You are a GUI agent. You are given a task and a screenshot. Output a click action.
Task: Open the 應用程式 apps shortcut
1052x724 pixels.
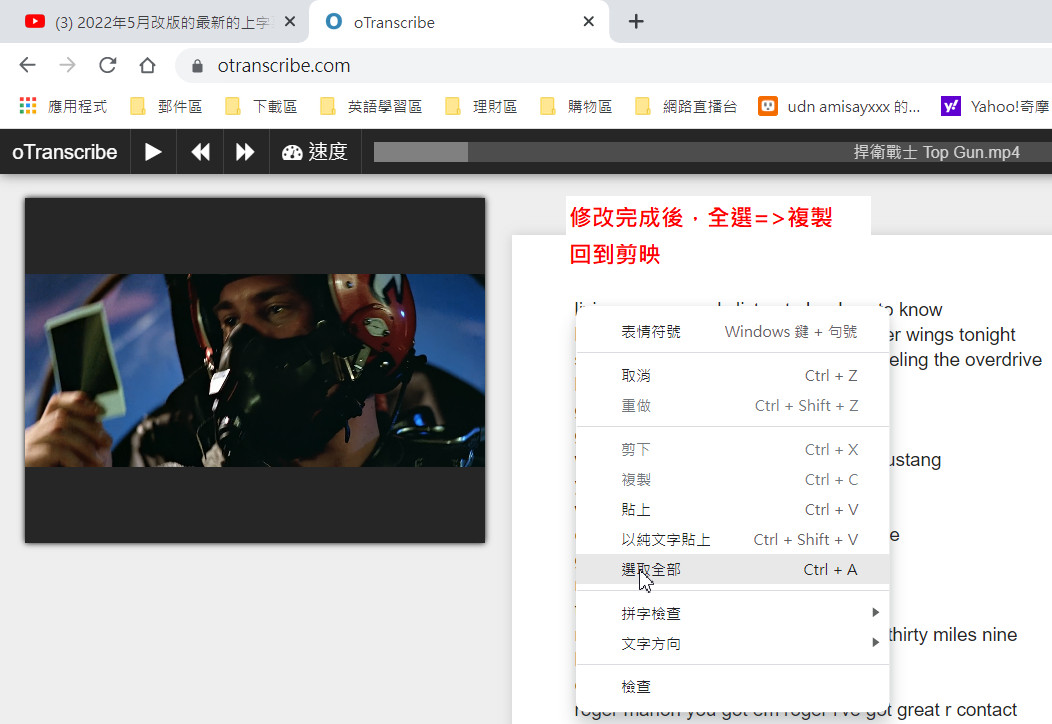(x=63, y=106)
